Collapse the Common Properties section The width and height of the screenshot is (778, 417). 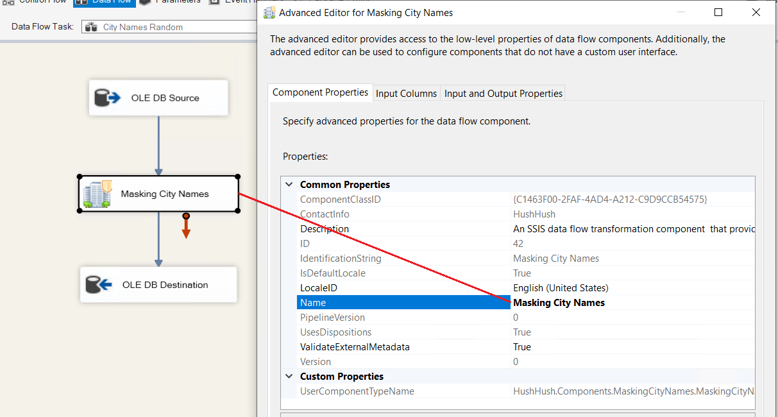pos(289,185)
